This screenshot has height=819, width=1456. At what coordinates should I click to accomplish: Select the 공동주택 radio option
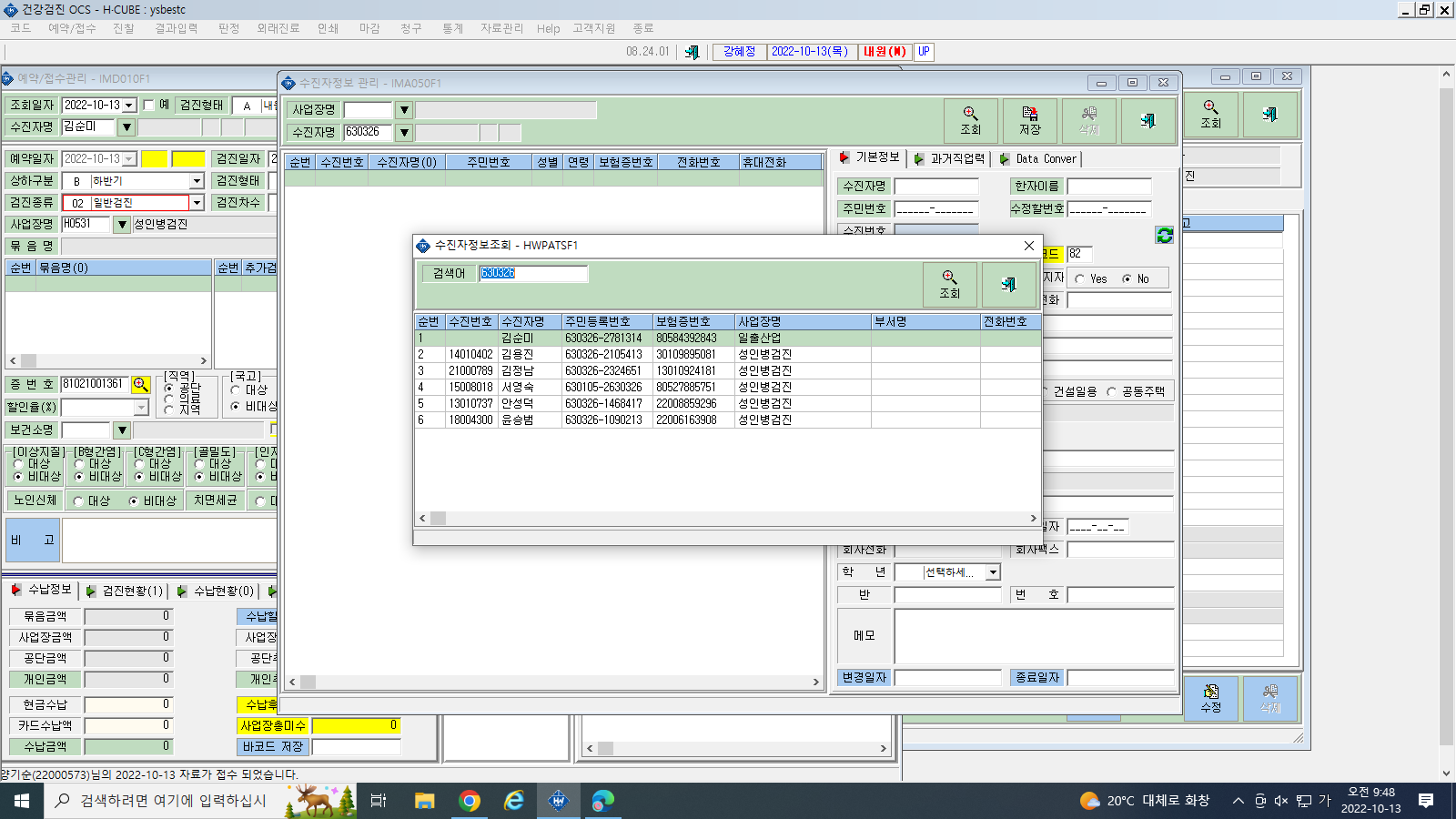point(1111,391)
